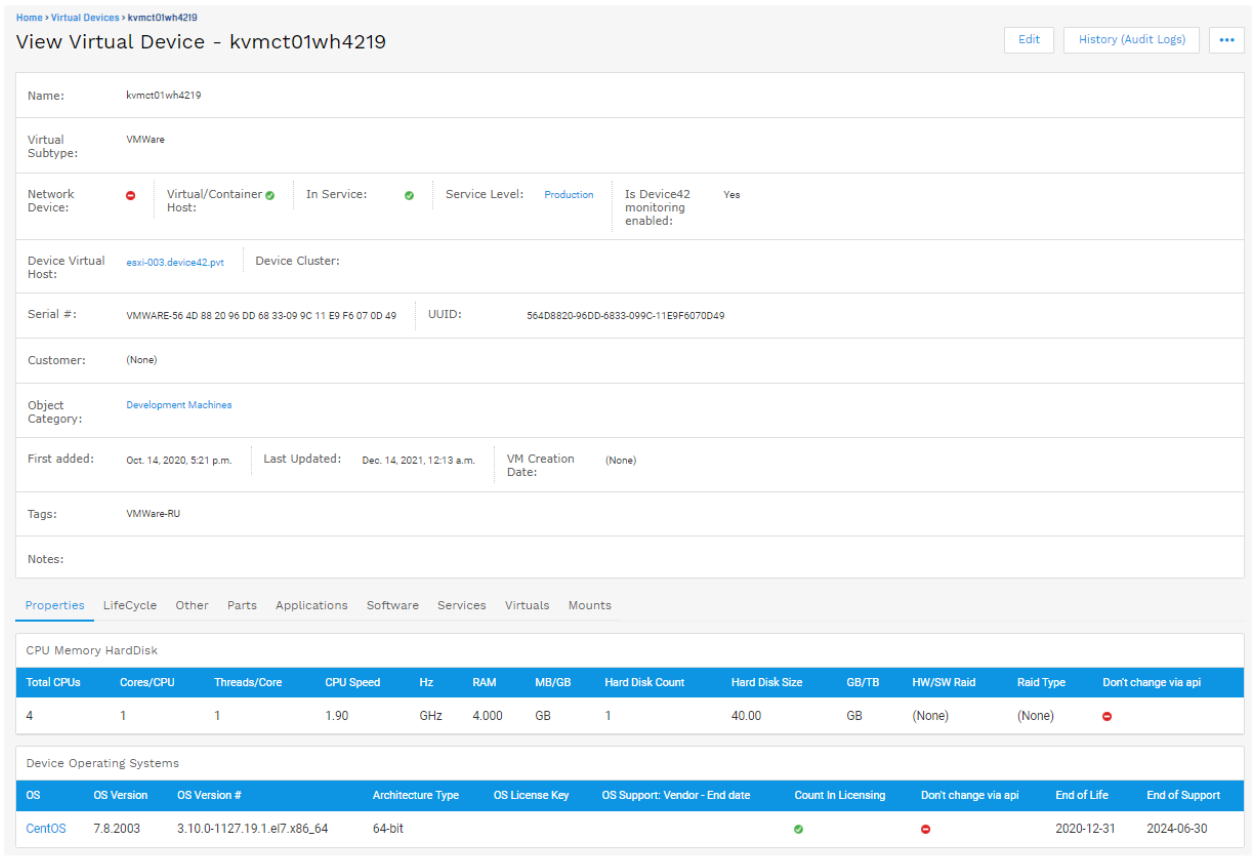This screenshot has width=1253, height=860.
Task: Click the 64-bit architecture type value
Action: 388,828
